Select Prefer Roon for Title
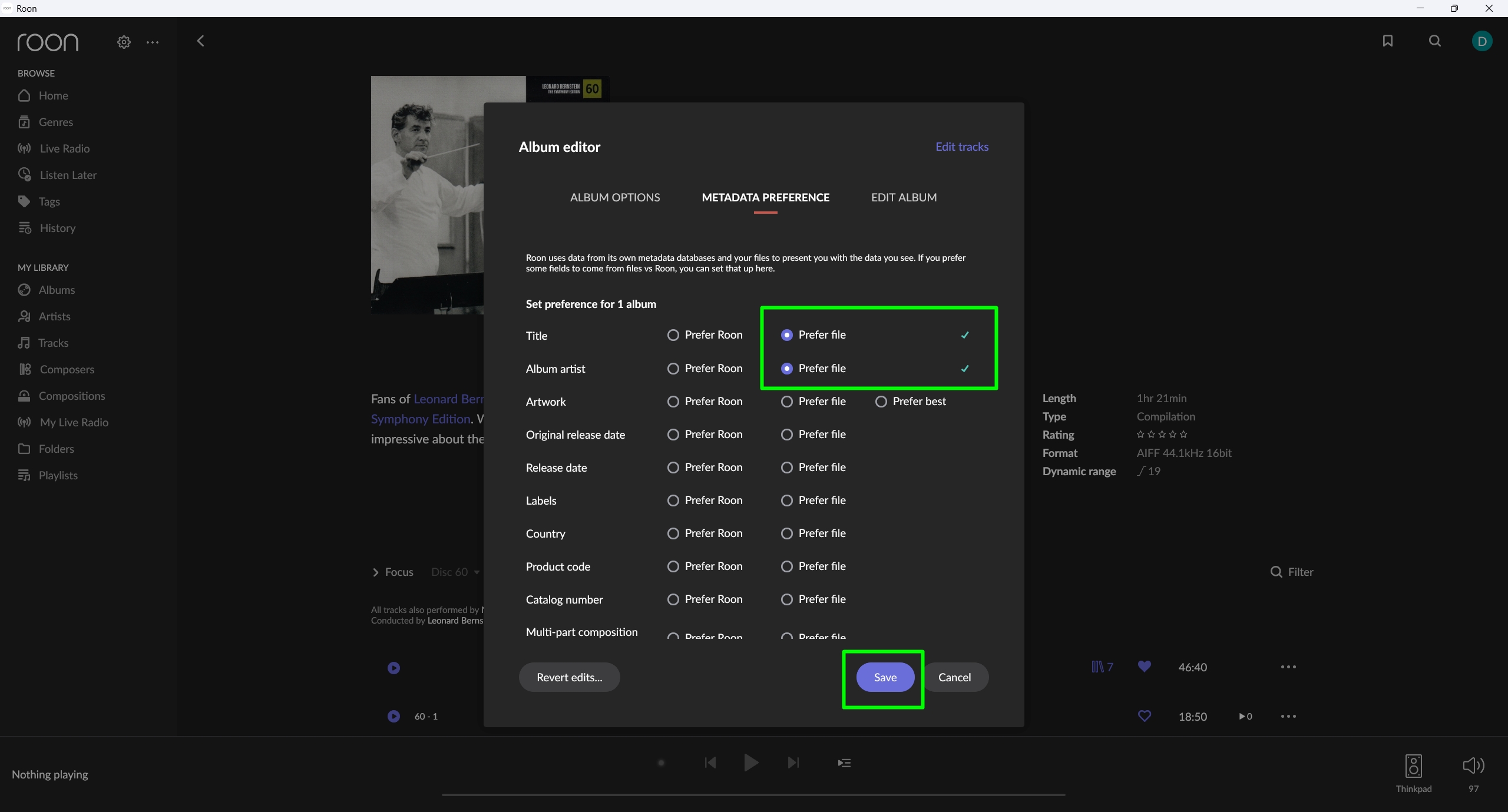 [673, 335]
